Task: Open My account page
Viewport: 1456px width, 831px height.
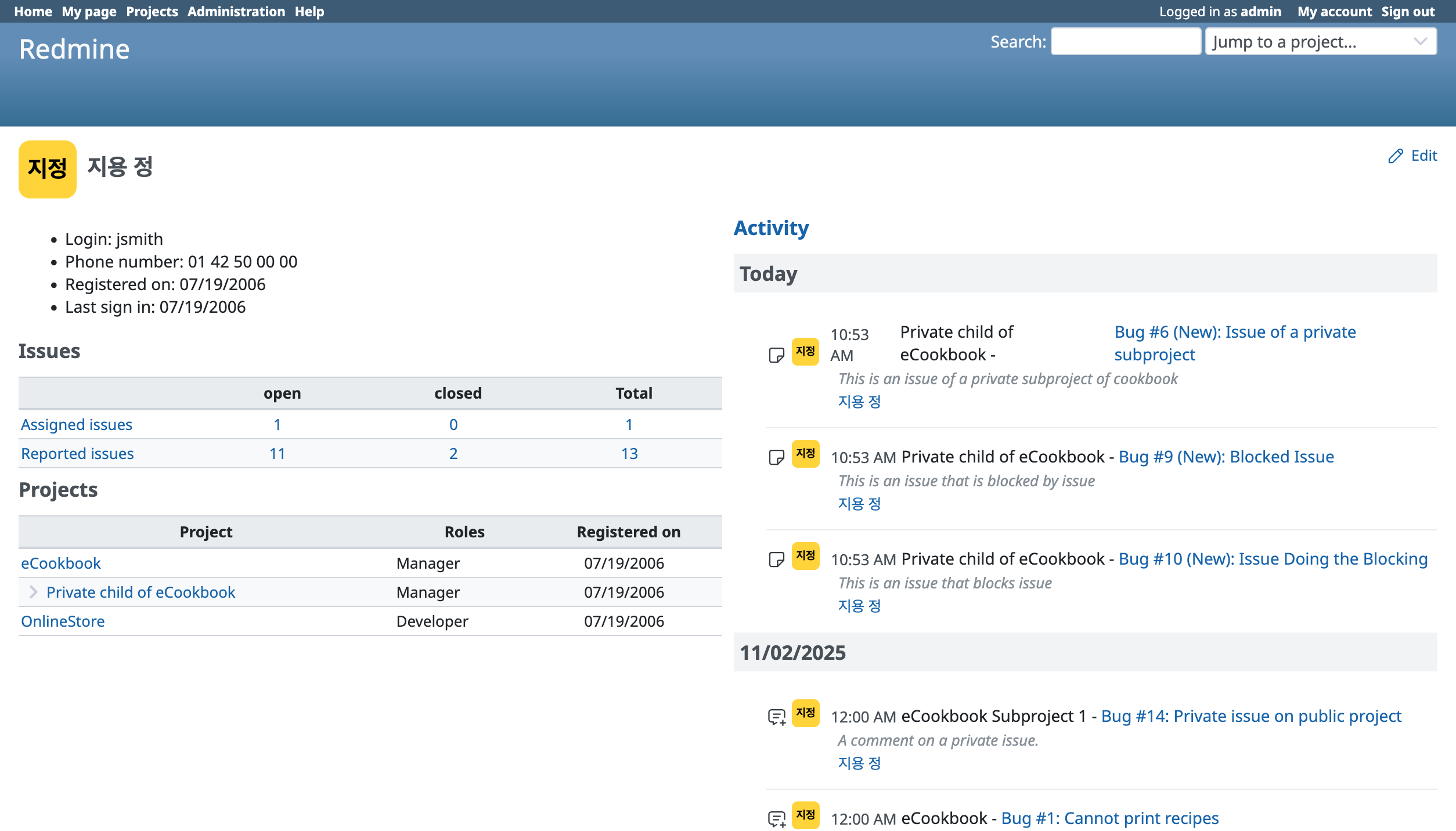Action: [x=1334, y=12]
